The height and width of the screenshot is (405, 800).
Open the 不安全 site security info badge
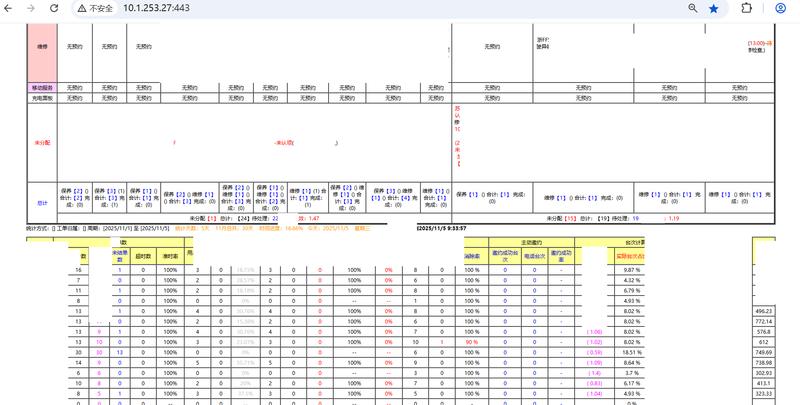click(x=95, y=8)
